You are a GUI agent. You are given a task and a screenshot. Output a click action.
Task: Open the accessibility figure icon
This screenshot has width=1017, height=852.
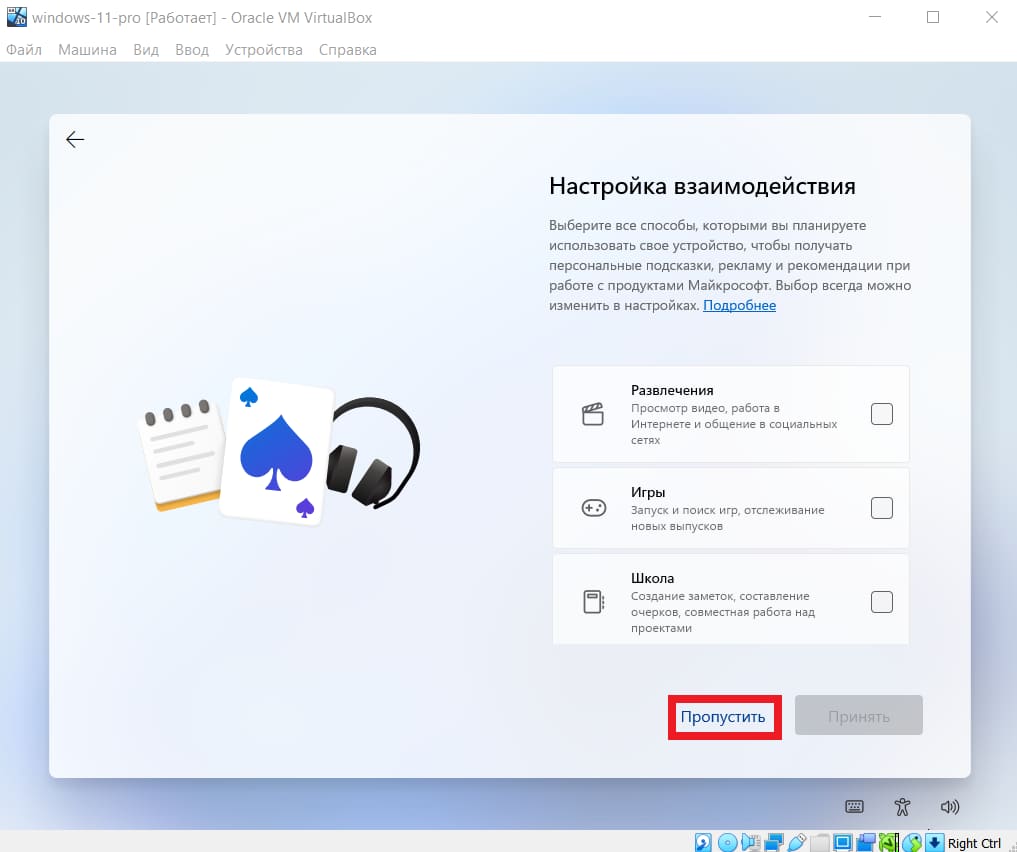(x=902, y=807)
